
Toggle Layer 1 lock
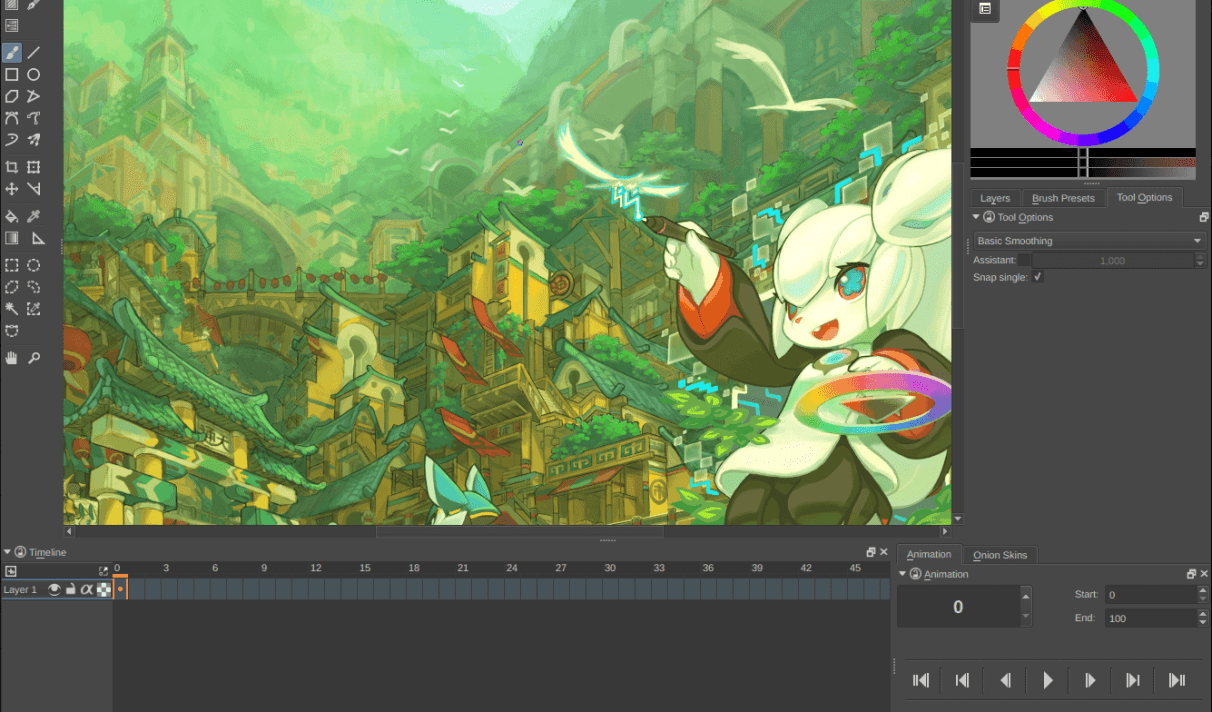71,590
